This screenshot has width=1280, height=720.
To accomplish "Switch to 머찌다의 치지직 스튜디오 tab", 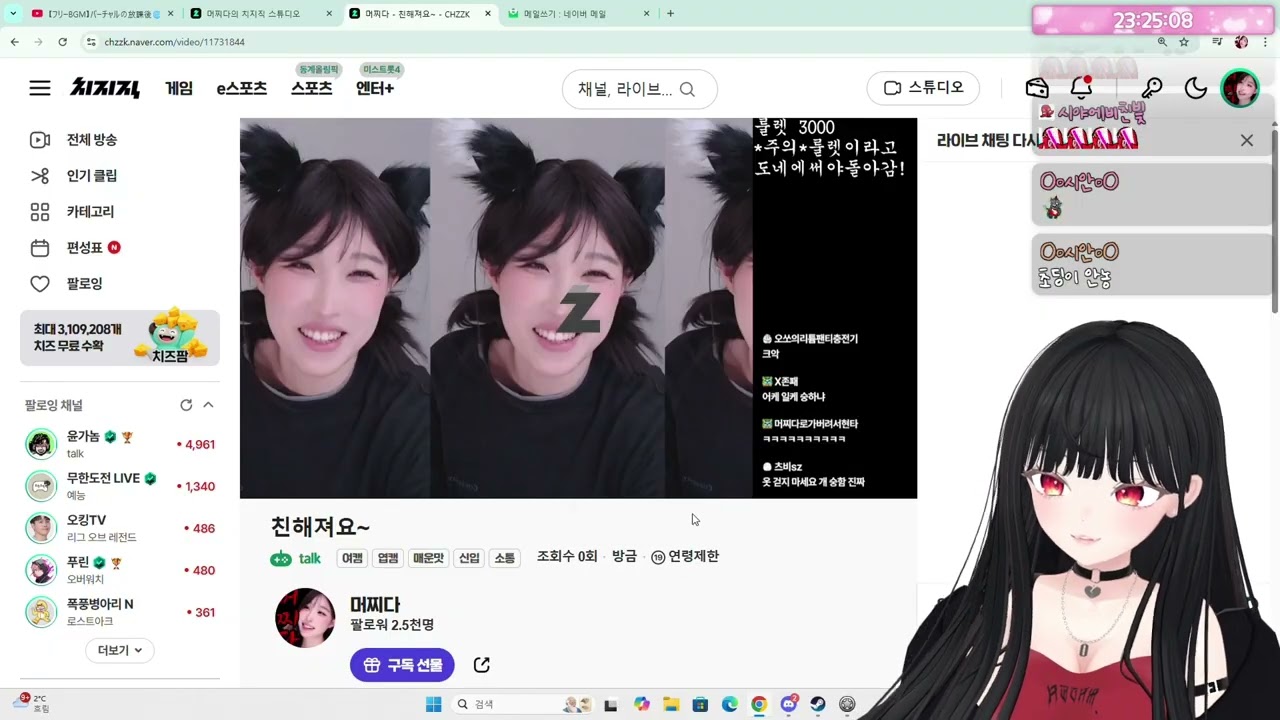I will (x=260, y=14).
